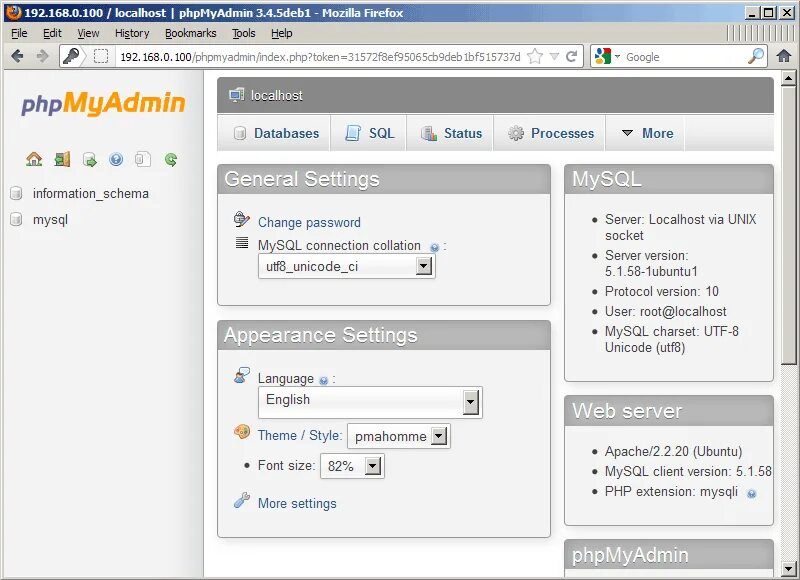Viewport: 800px width, 580px height.
Task: Click the "Apache/2.2.20 (Ubuntu)" text
Action: 673,451
